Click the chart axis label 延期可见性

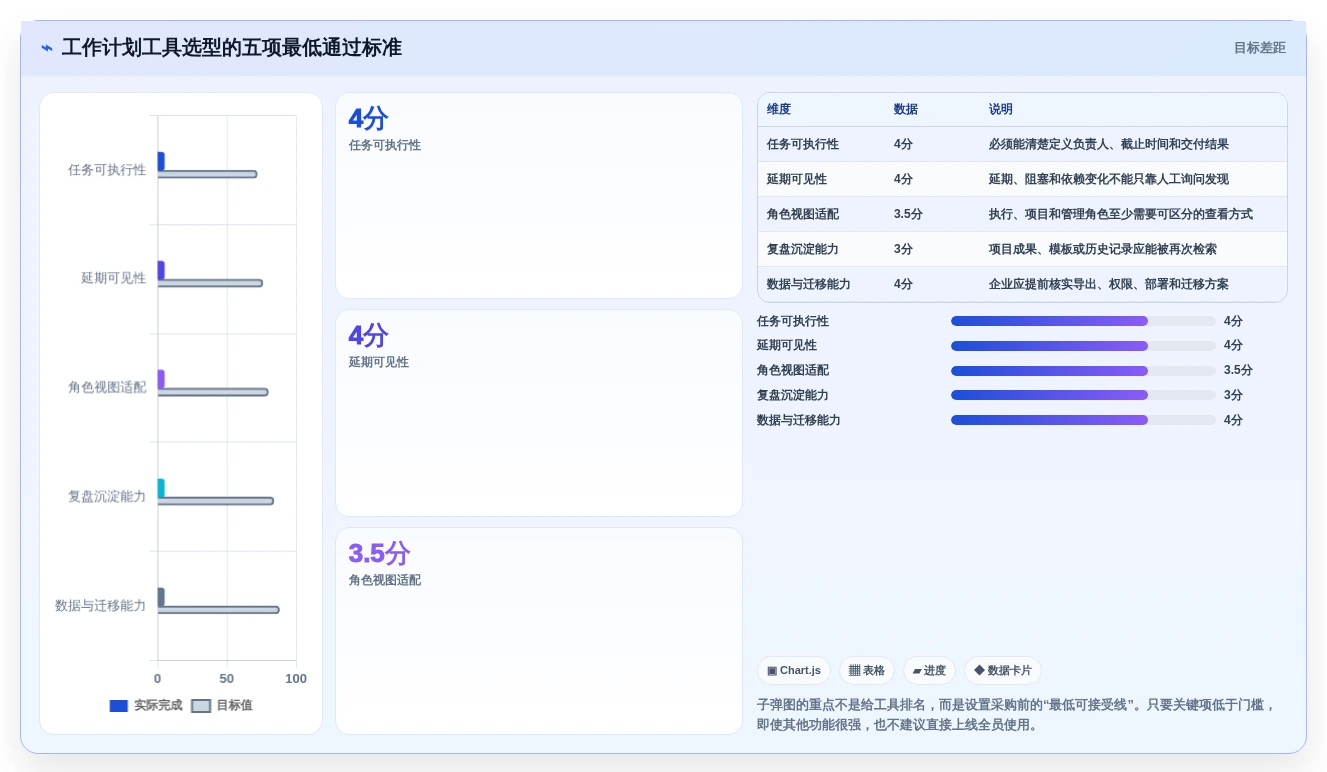click(x=113, y=278)
